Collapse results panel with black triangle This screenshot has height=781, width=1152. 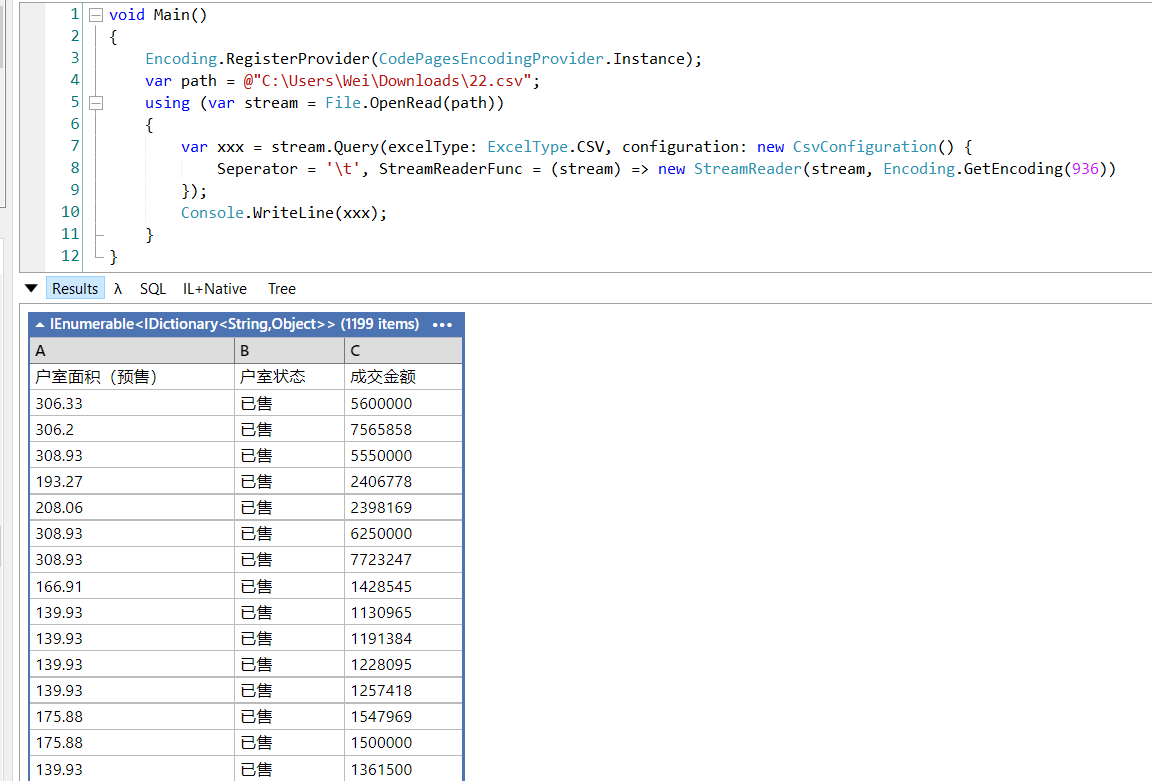point(31,288)
